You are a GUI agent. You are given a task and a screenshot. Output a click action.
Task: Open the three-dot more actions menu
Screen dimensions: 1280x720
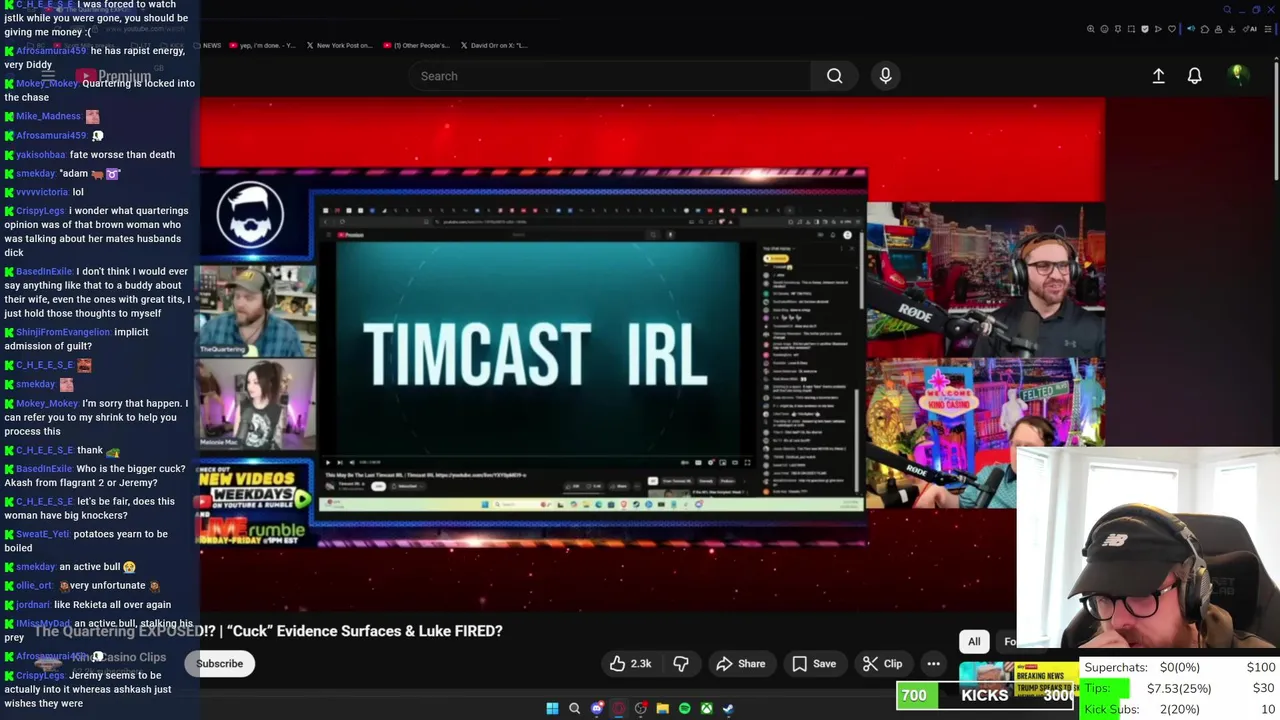933,664
